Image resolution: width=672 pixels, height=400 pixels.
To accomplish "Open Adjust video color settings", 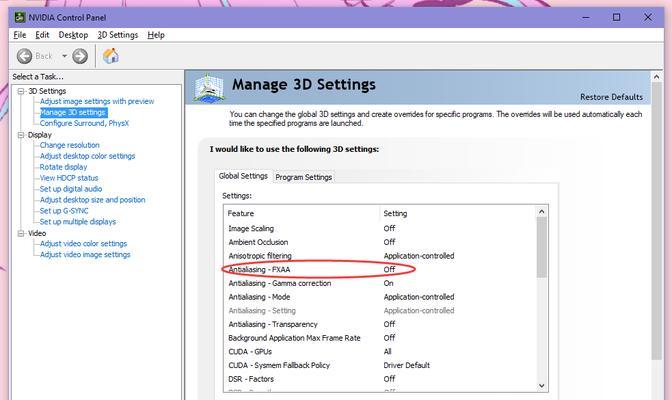I will coord(84,244).
